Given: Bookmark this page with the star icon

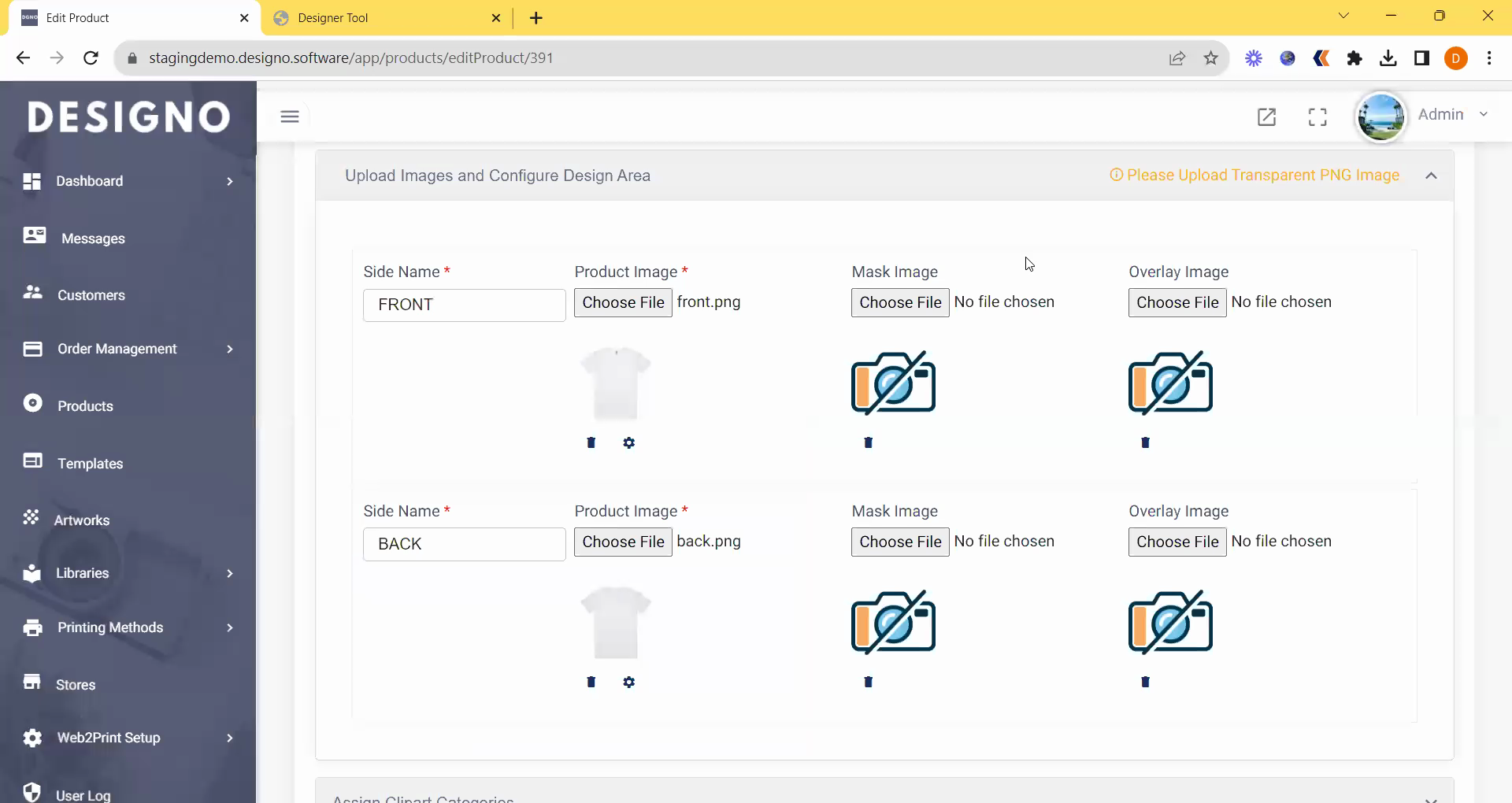Looking at the screenshot, I should 1210,58.
